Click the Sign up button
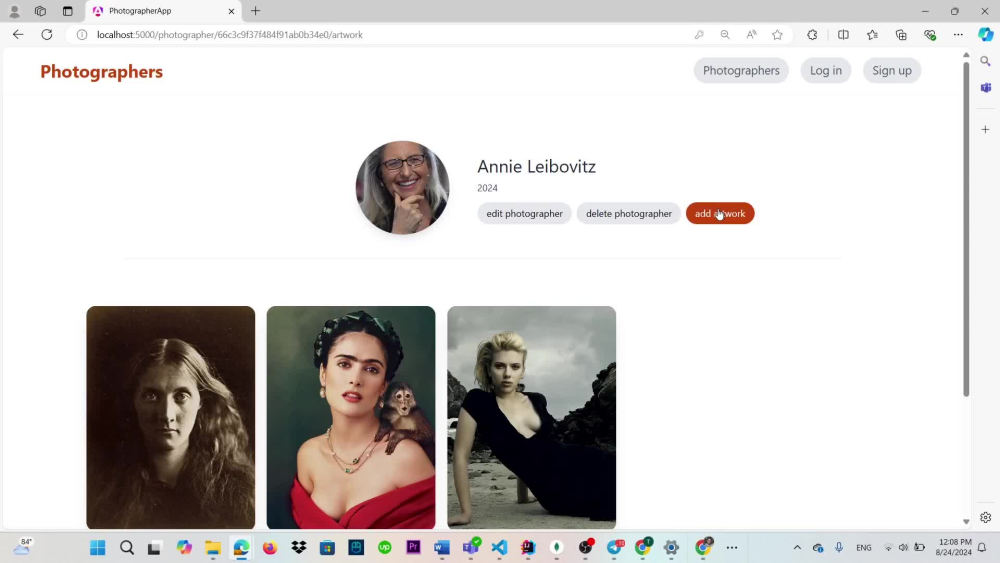This screenshot has height=563, width=1000. pos(892,70)
